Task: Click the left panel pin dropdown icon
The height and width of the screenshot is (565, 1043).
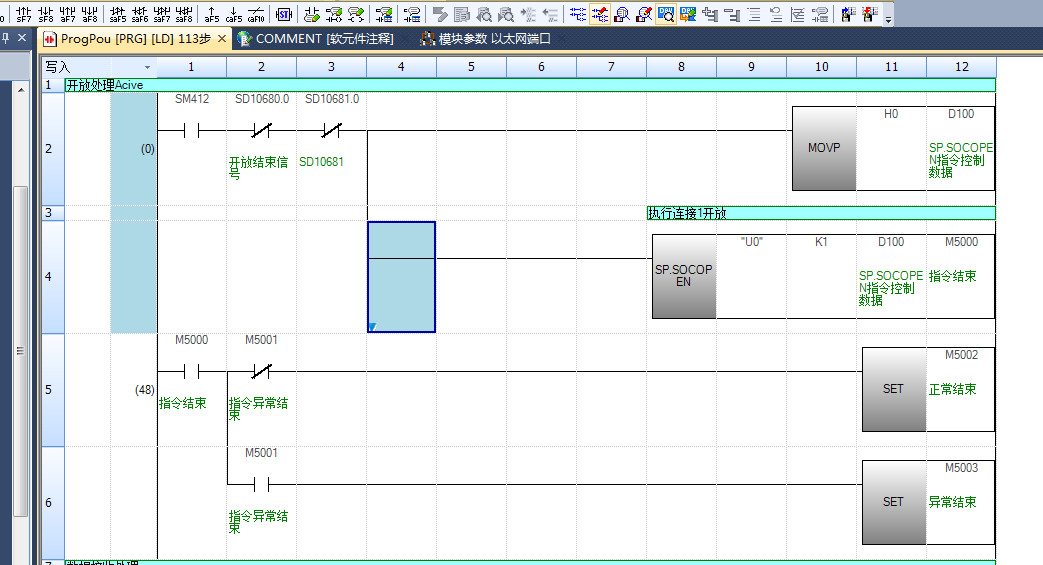Action: click(x=7, y=38)
